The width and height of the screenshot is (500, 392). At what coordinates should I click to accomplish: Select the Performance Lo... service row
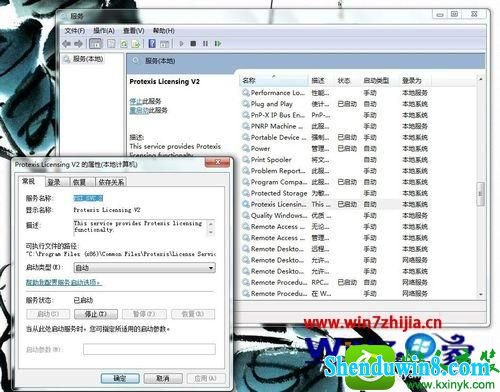click(x=336, y=93)
